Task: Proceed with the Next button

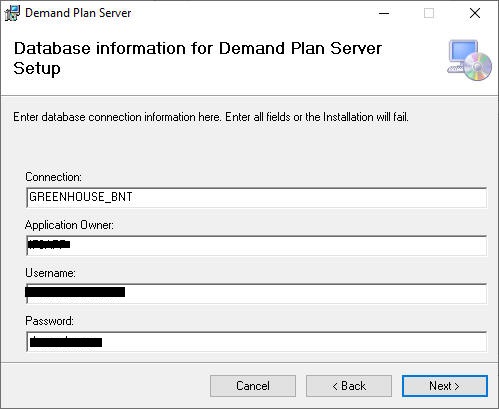Action: 445,386
